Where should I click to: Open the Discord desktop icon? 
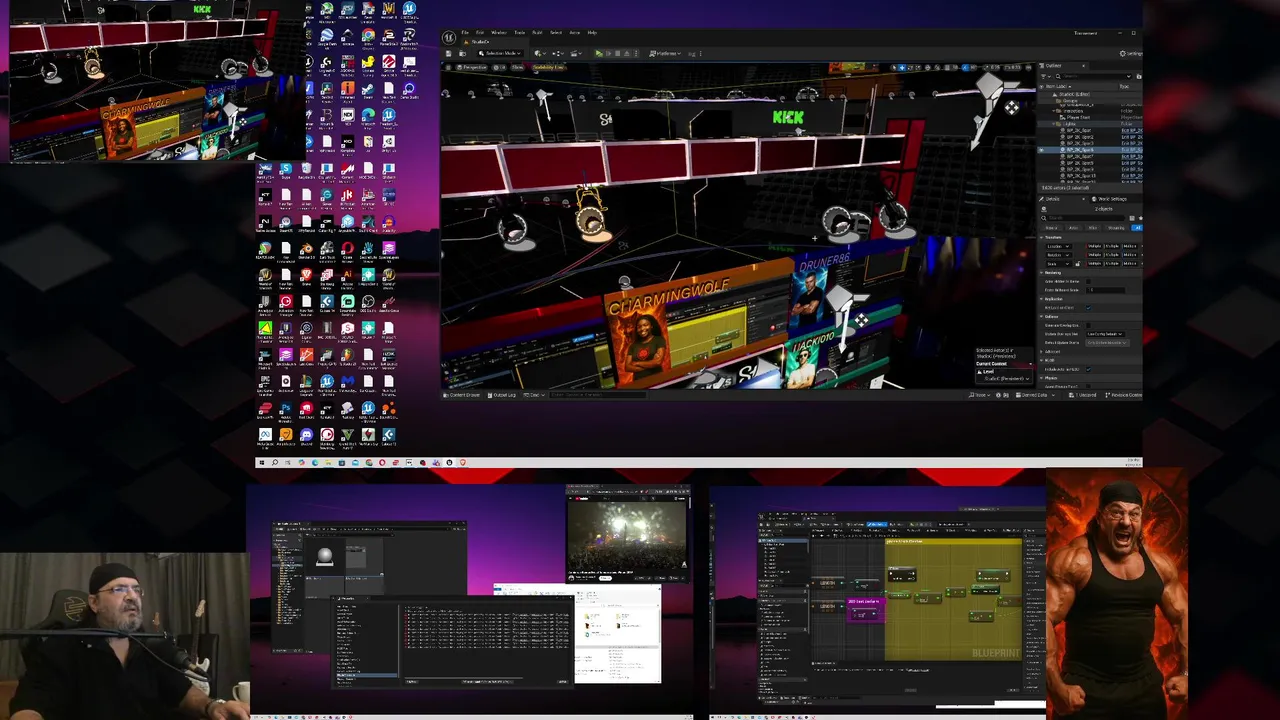pyautogui.click(x=307, y=434)
